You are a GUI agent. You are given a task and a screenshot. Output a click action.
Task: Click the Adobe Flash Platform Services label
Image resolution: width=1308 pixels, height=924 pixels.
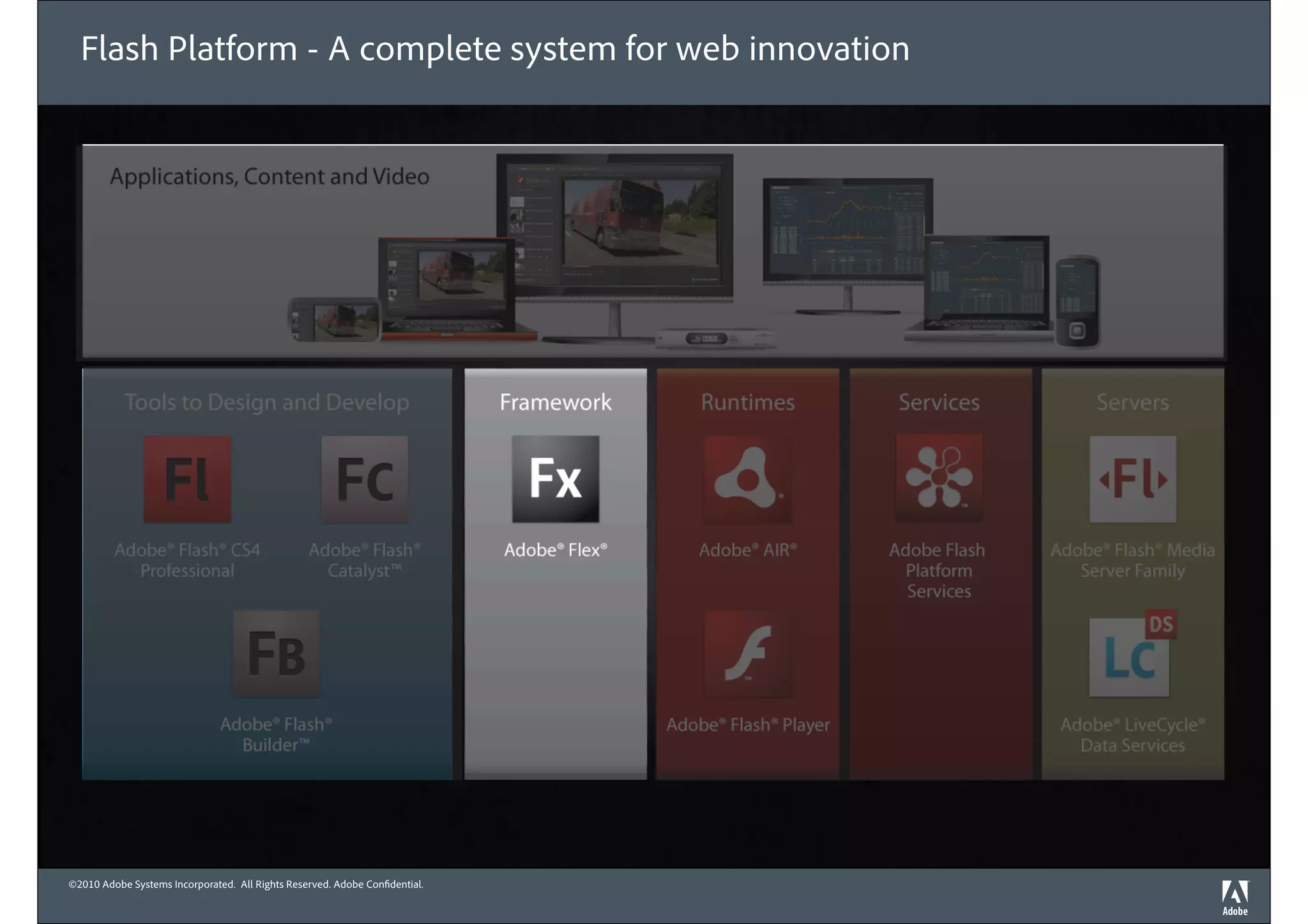[938, 570]
